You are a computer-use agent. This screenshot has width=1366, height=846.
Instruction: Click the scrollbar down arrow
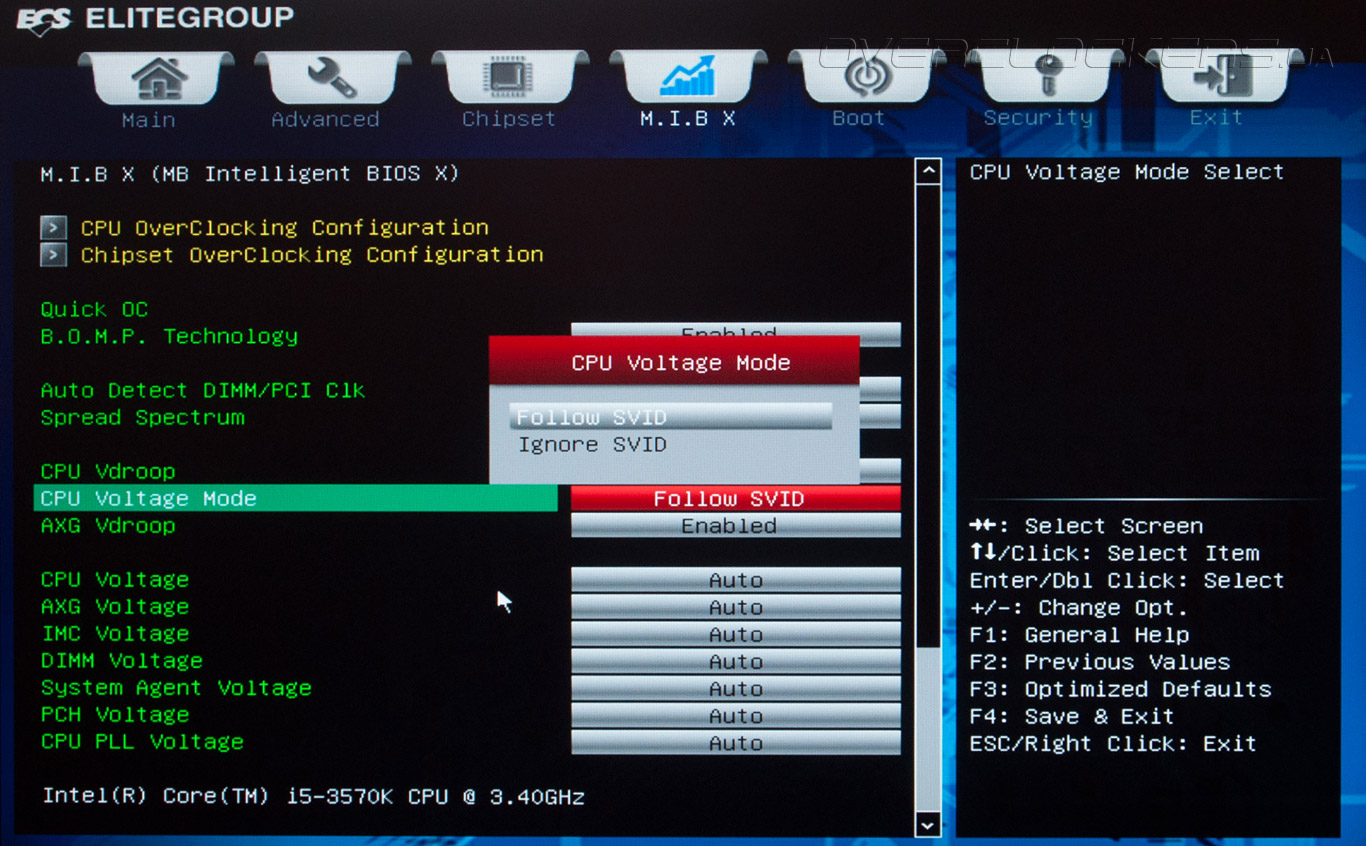coord(928,824)
